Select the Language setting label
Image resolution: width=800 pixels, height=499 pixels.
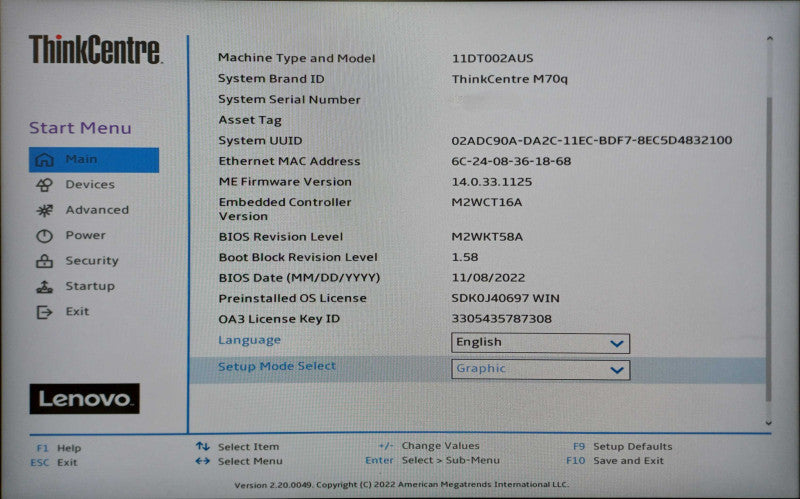pyautogui.click(x=249, y=340)
